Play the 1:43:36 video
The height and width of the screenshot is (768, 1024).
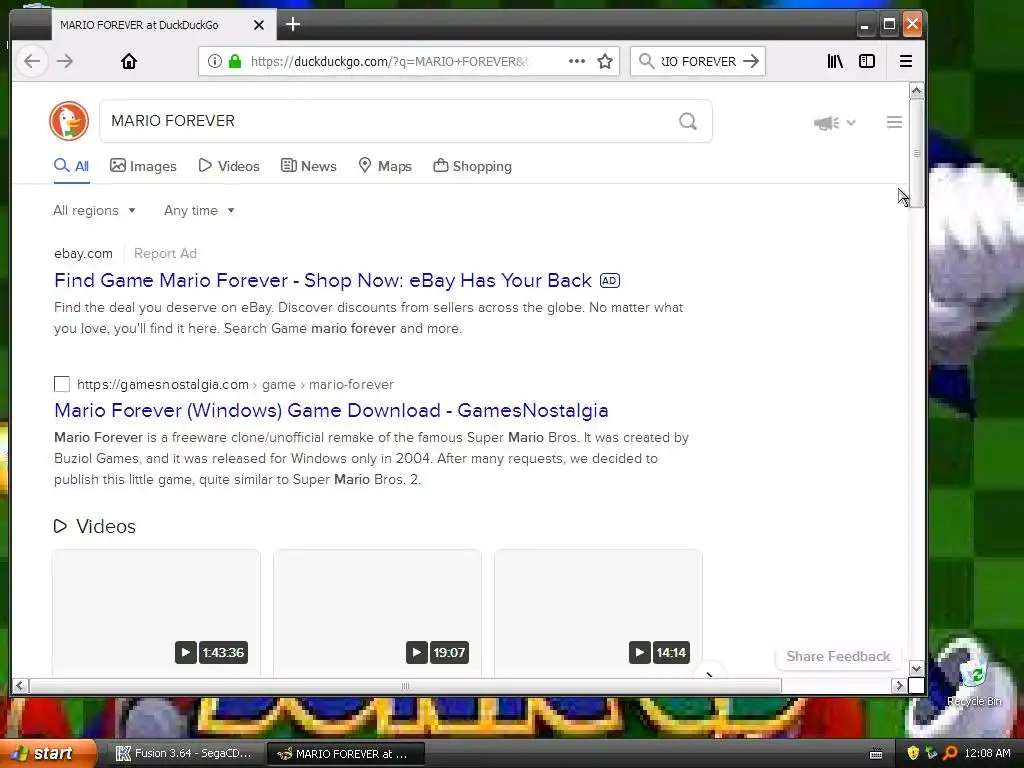tap(185, 652)
